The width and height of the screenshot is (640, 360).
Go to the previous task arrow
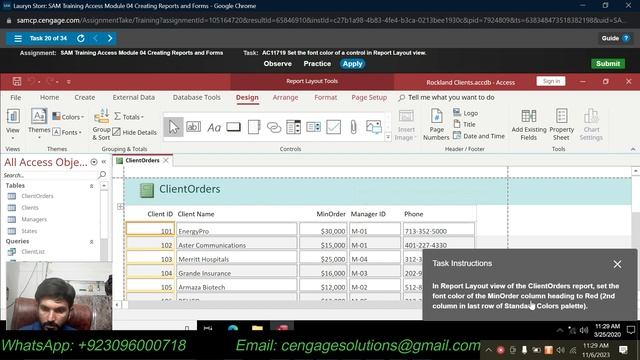(96, 38)
